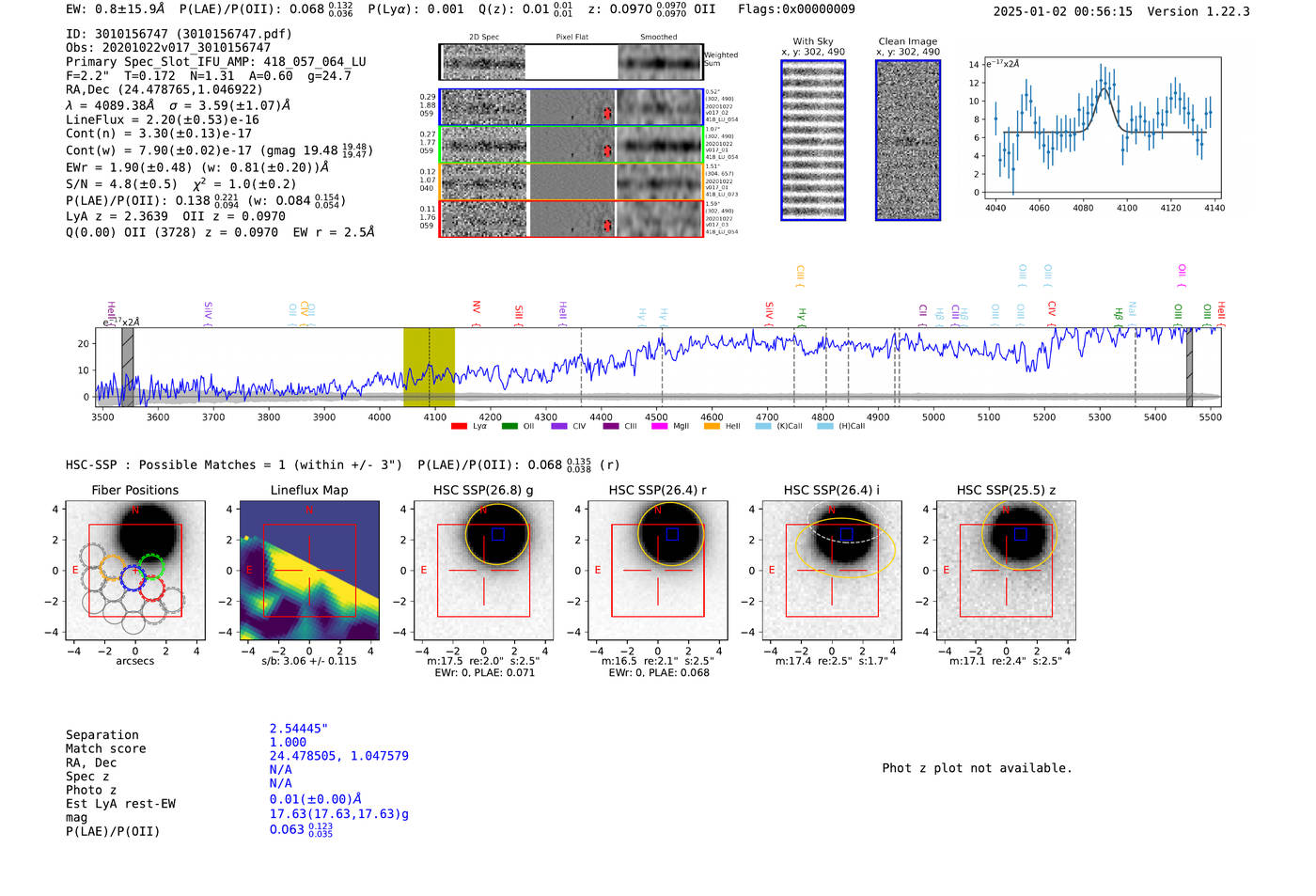Click the red fiber circle in Fiber Positions
The image size is (1316, 896).
coord(152,589)
